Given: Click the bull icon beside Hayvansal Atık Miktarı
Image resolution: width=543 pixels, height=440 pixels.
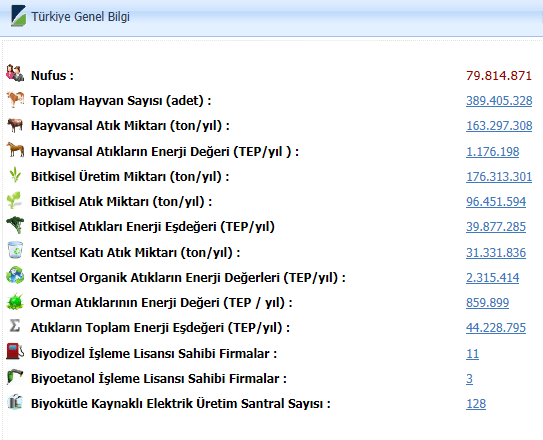Looking at the screenshot, I should 15,125.
